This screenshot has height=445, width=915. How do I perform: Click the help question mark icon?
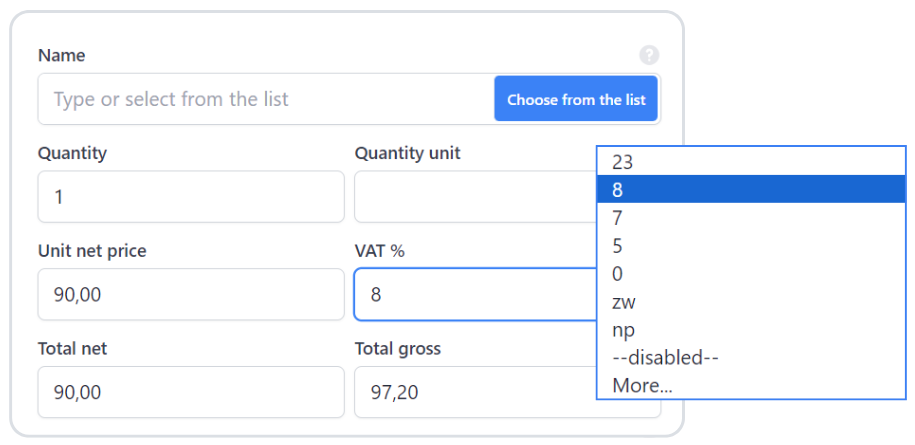[x=649, y=55]
